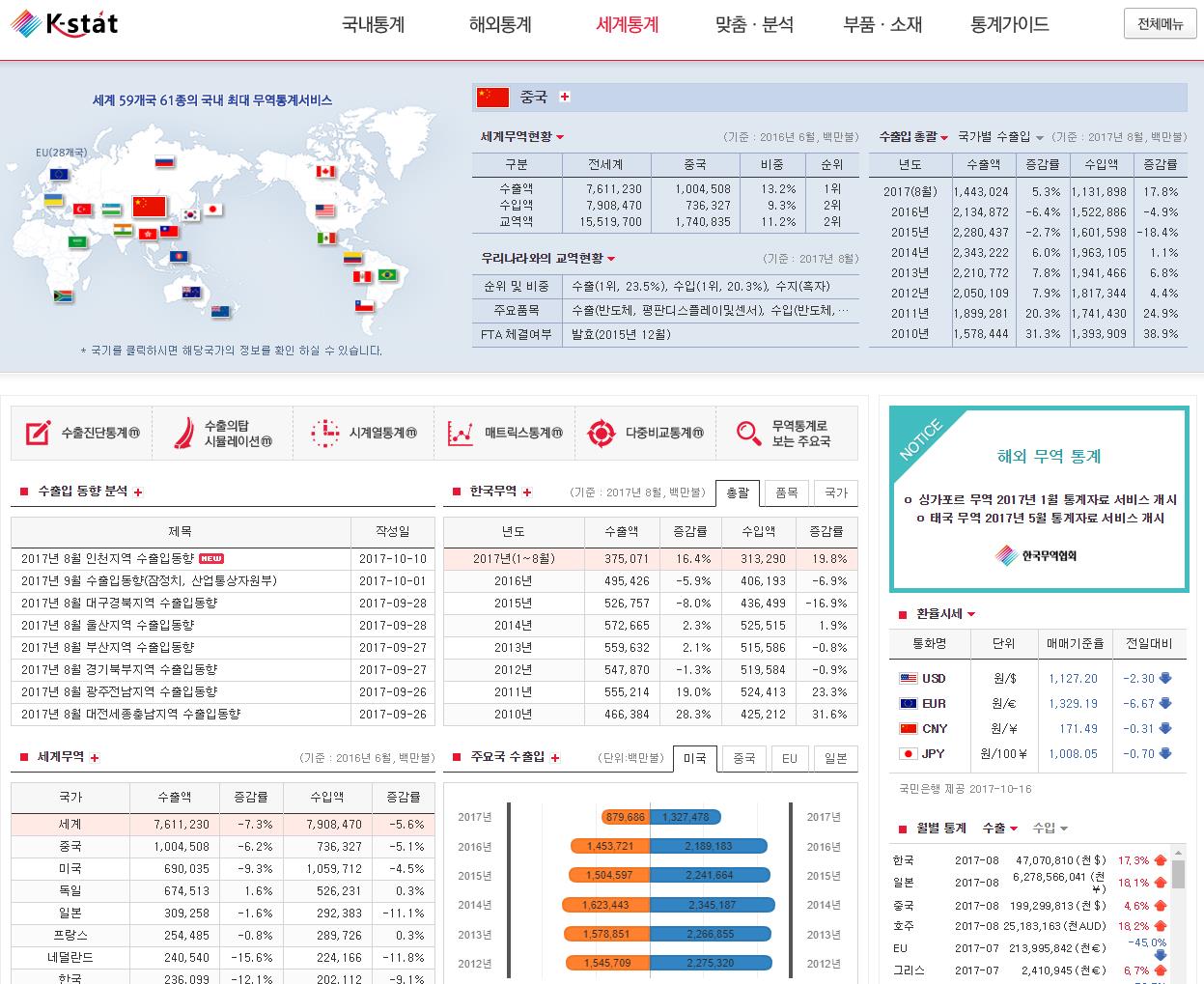Open the 우리나라와의 교역현황 dropdown arrow
1204x984 pixels.
point(611,259)
